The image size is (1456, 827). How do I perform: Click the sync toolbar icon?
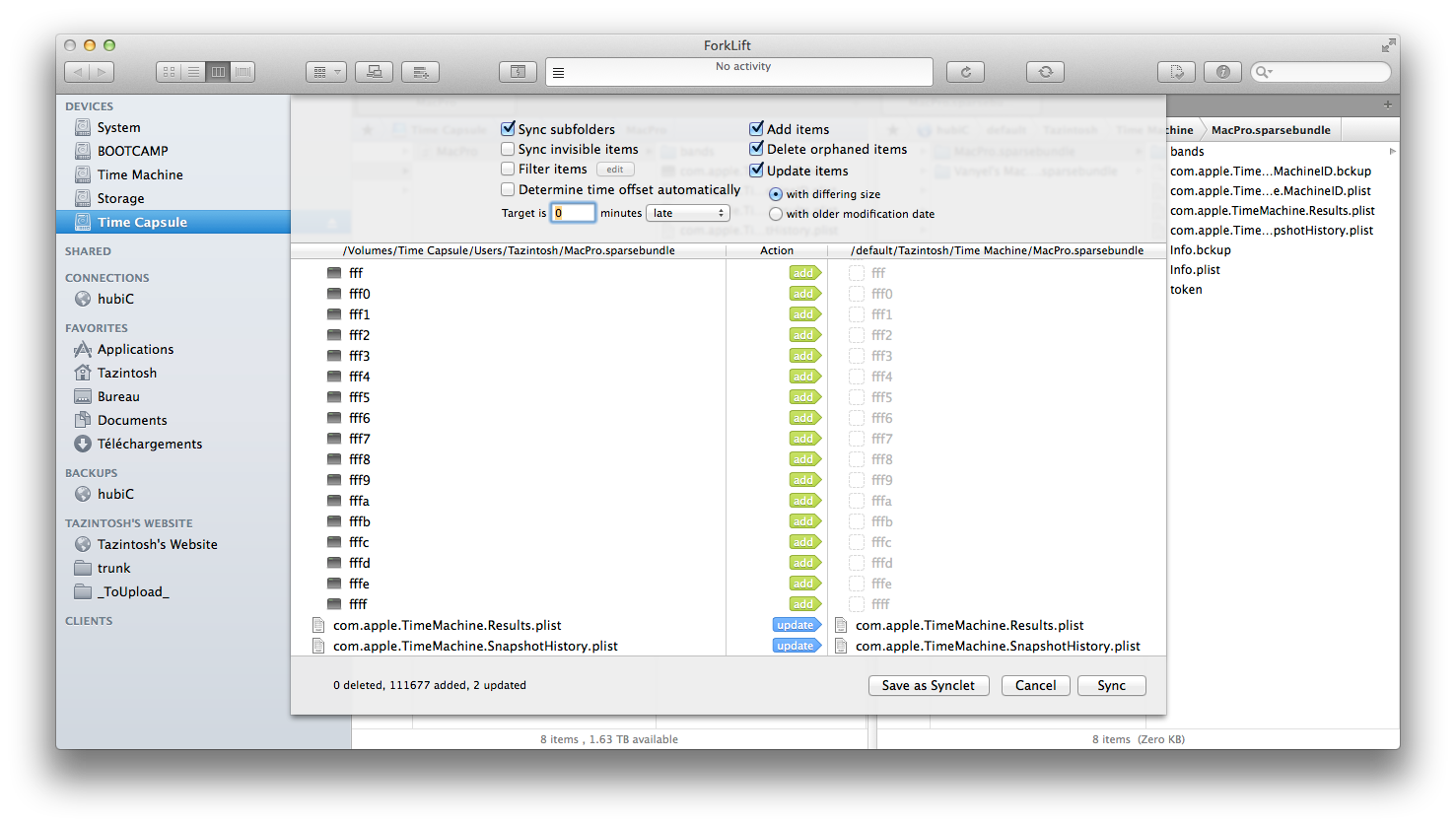(1045, 72)
